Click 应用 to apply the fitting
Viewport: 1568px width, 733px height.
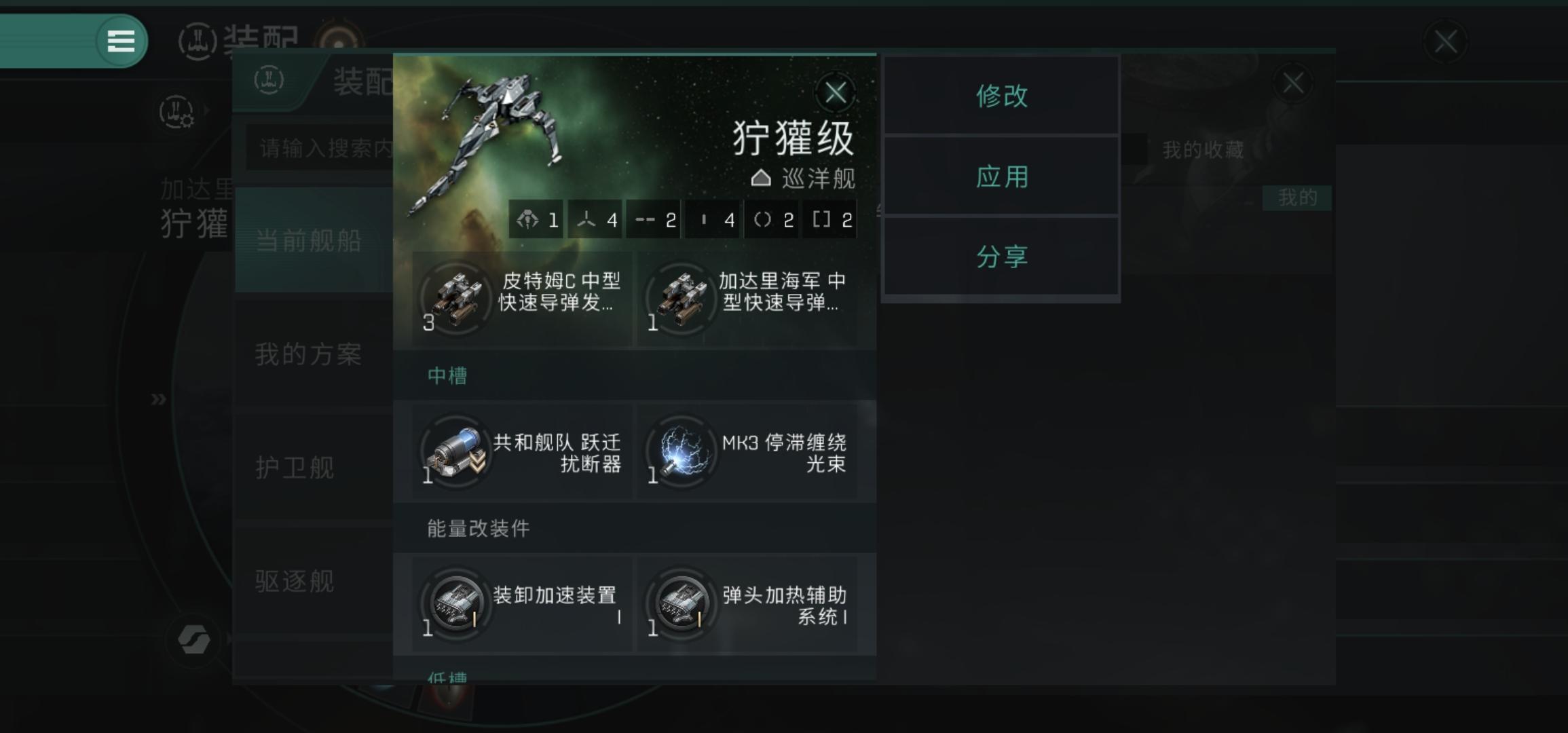coord(1001,176)
